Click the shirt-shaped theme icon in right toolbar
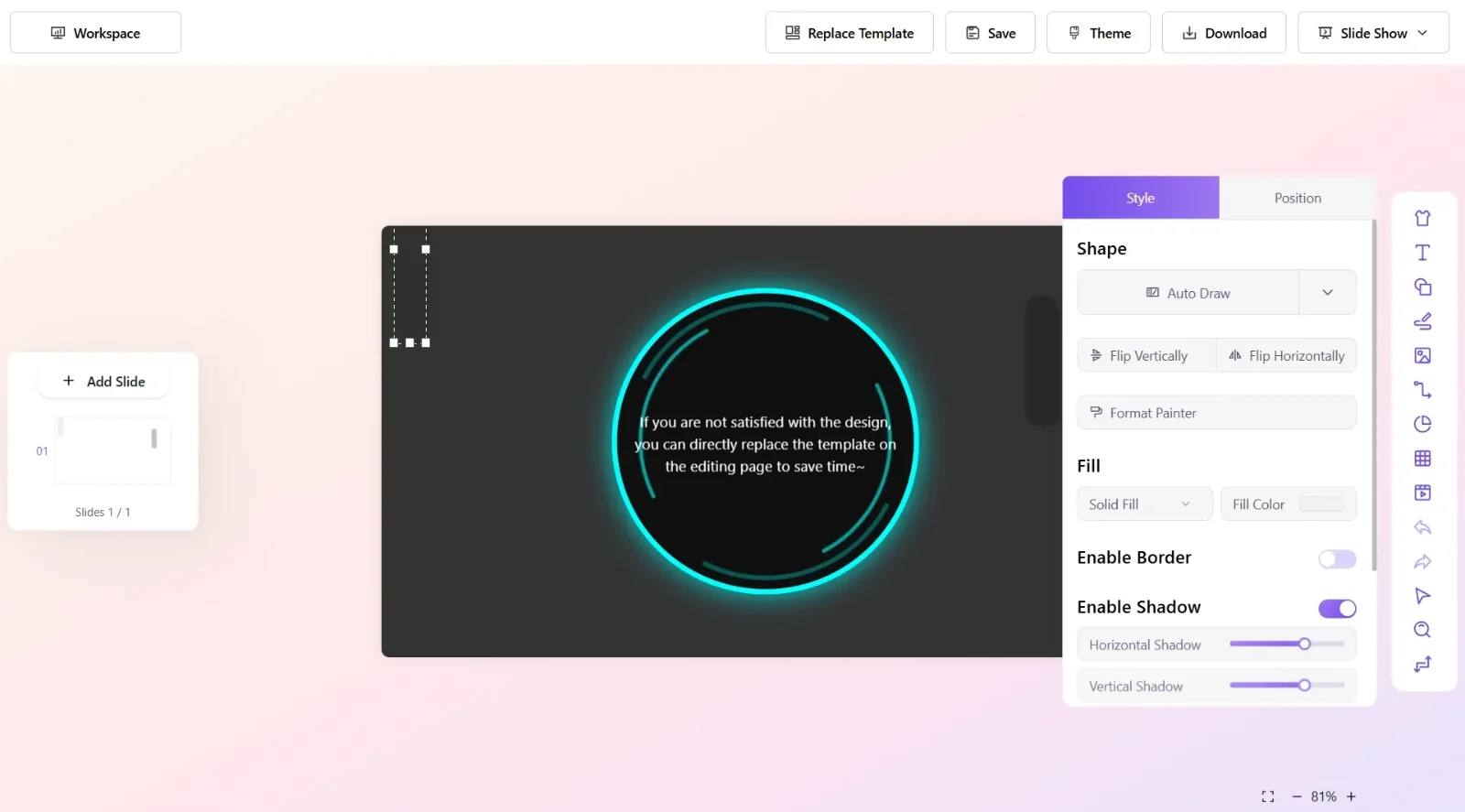This screenshot has width=1465, height=812. (x=1422, y=218)
